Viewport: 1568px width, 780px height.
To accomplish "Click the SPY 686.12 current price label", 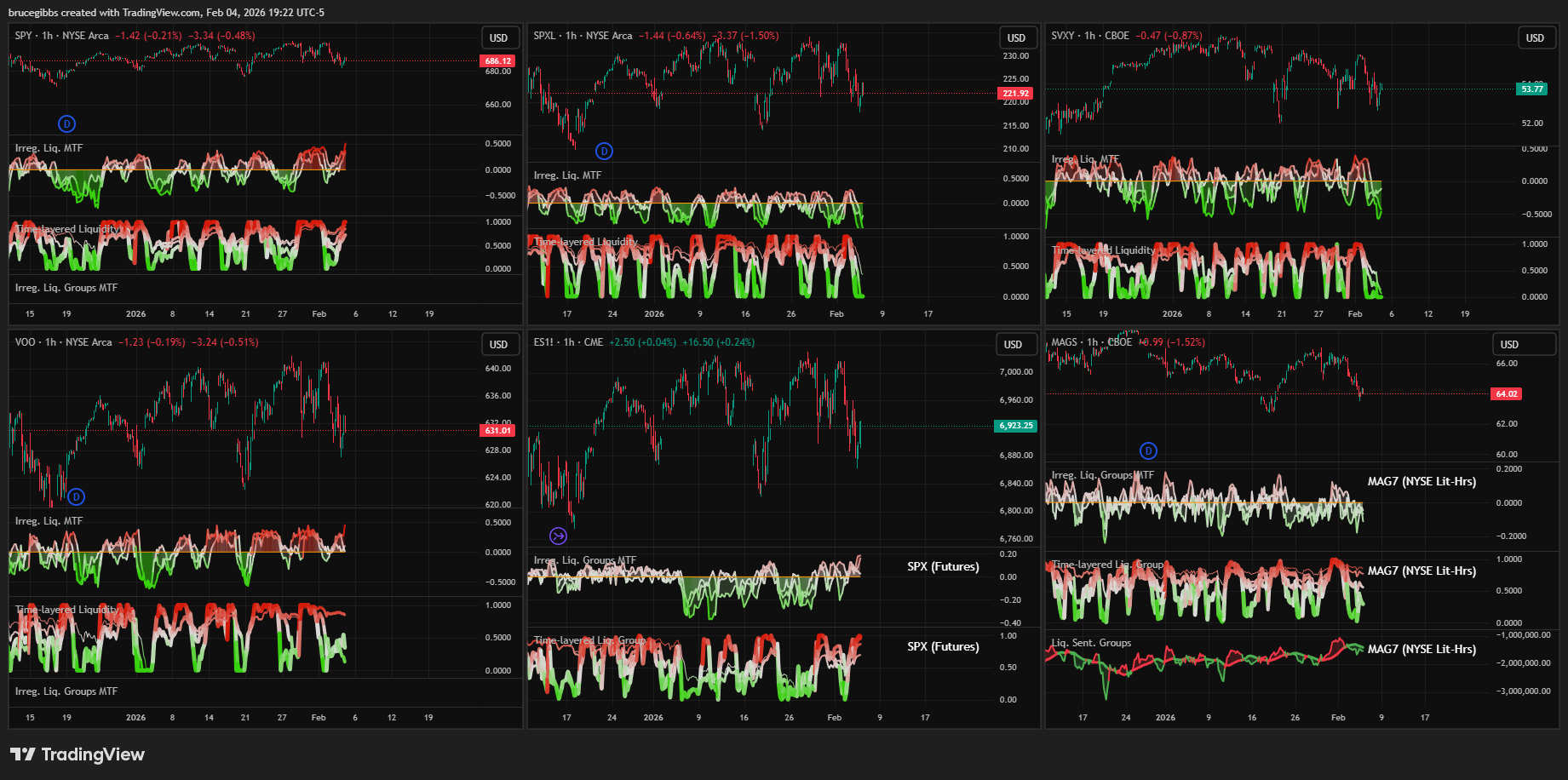I will tap(497, 61).
